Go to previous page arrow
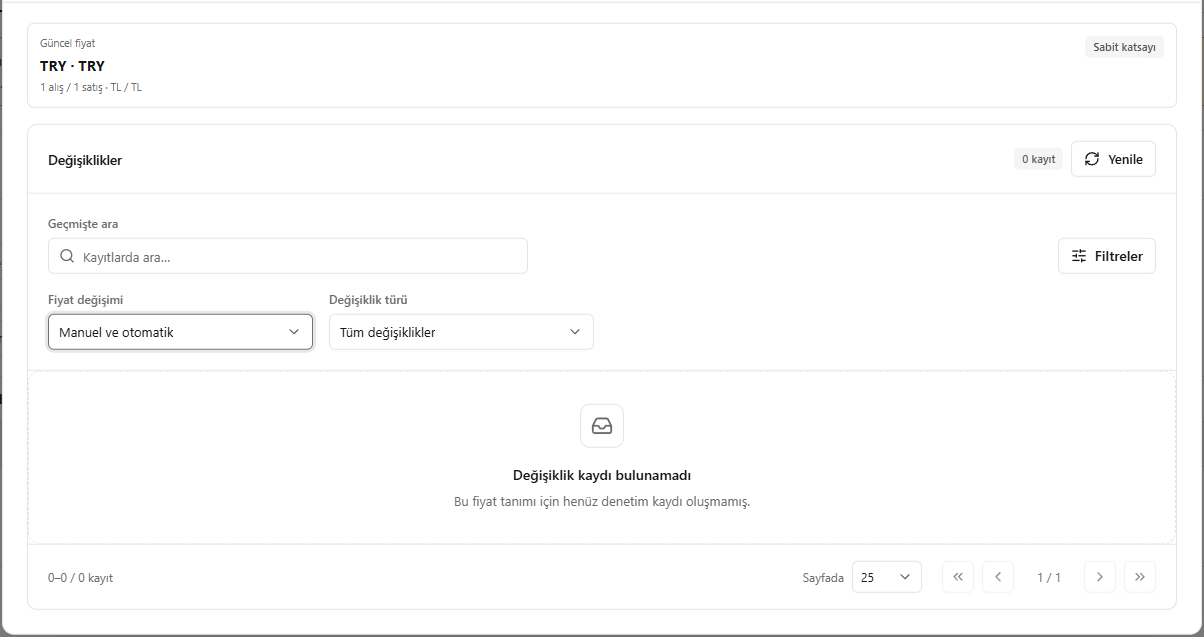 pos(998,577)
